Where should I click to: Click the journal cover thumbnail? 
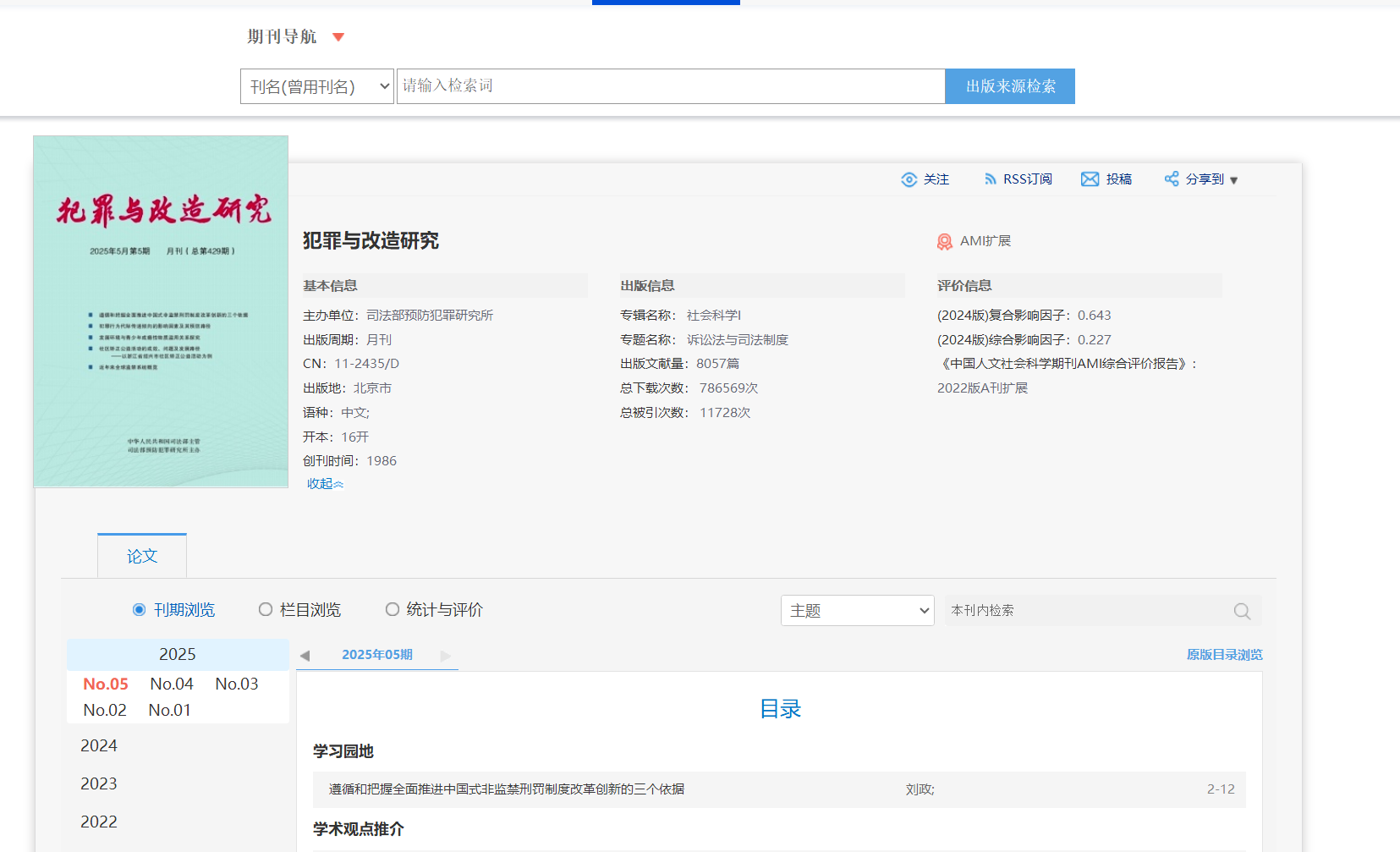(161, 311)
